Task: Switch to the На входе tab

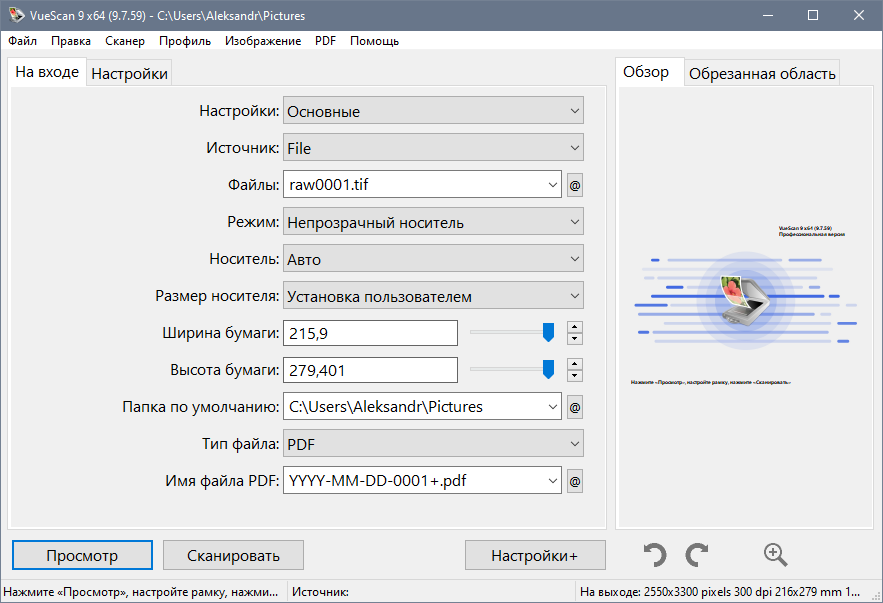Action: (47, 72)
